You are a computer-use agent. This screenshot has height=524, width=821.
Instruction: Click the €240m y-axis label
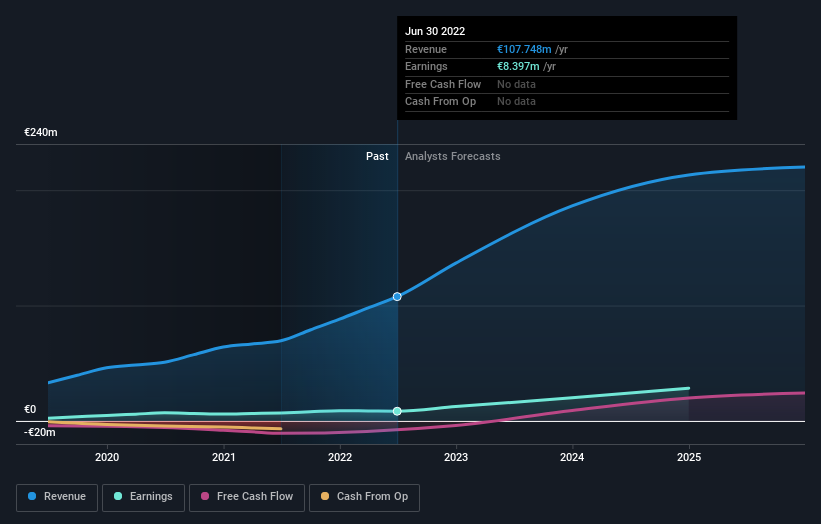coord(41,132)
